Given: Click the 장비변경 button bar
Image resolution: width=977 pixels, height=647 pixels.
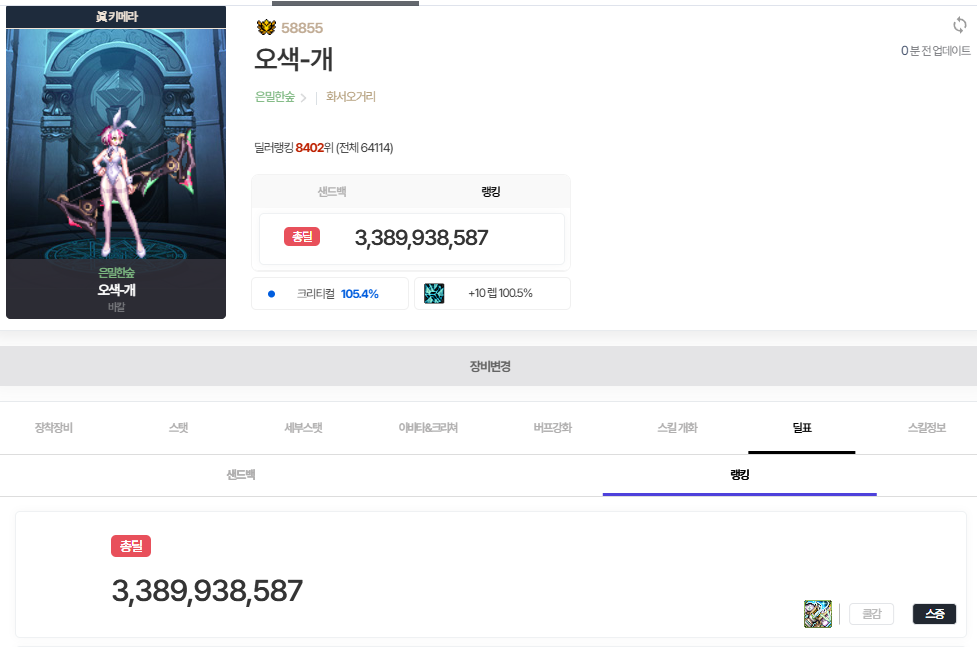Looking at the screenshot, I should pyautogui.click(x=488, y=366).
